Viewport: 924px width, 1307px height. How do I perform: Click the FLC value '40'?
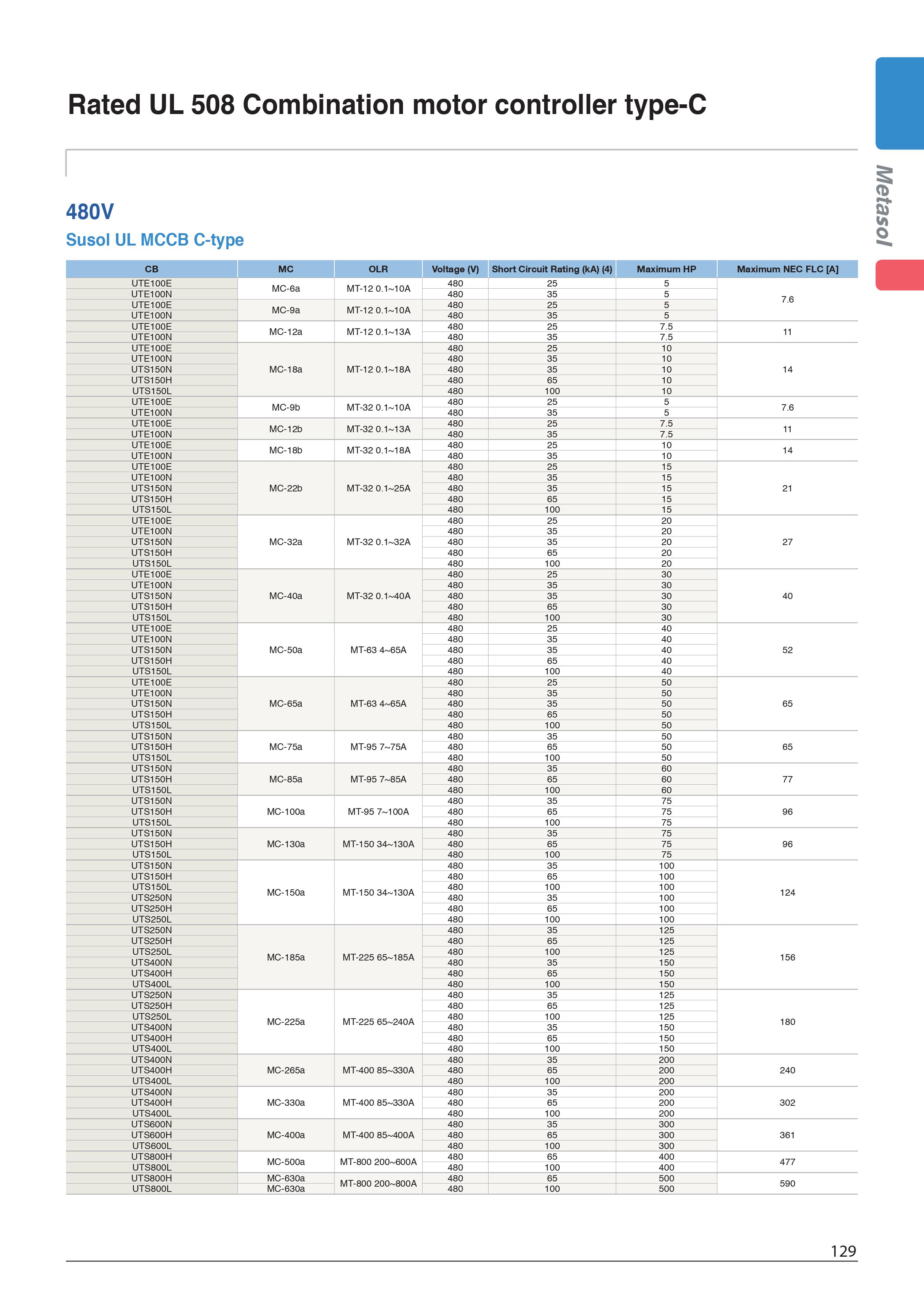coord(787,596)
